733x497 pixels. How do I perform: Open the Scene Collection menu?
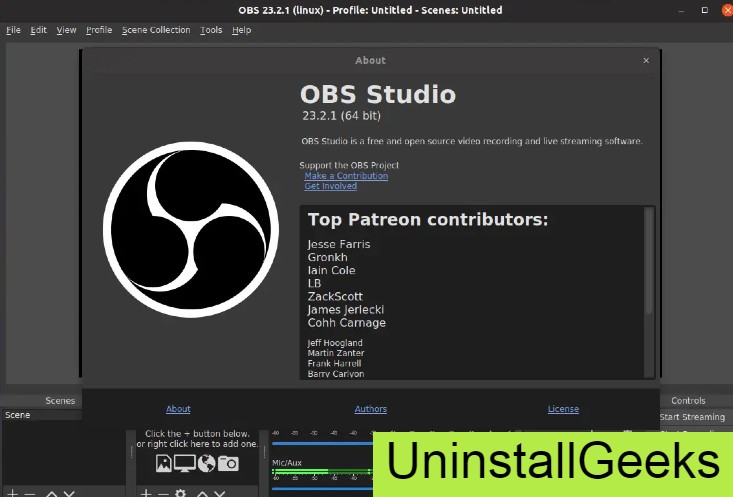coord(156,30)
